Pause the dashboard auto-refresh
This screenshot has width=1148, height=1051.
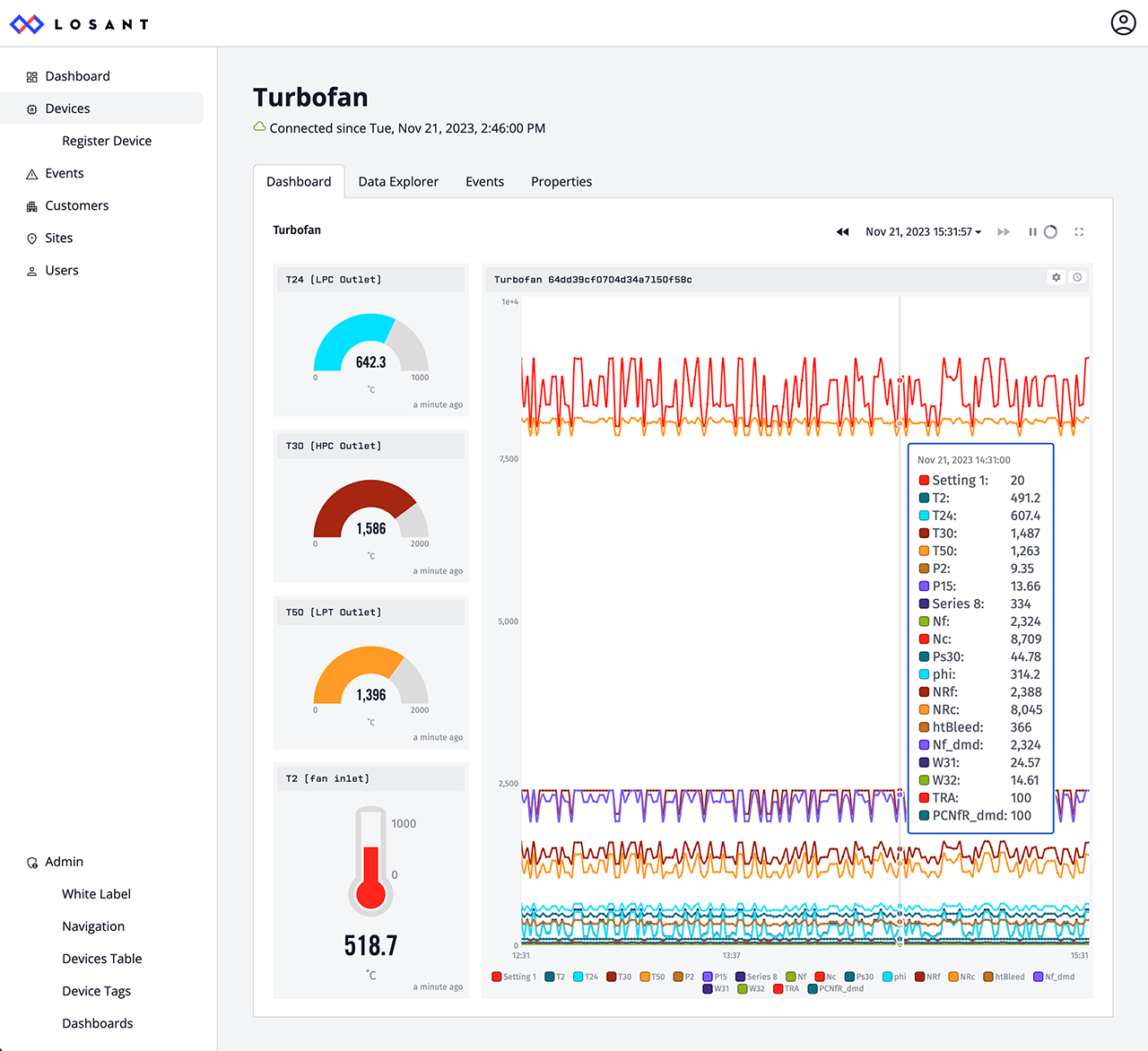1032,232
